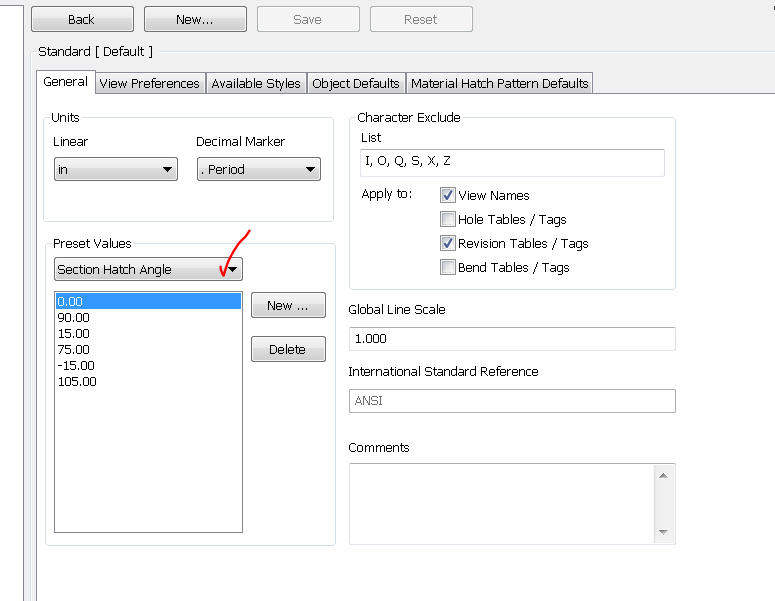Select the Object Defaults tab
This screenshot has width=775, height=601.
coord(356,84)
